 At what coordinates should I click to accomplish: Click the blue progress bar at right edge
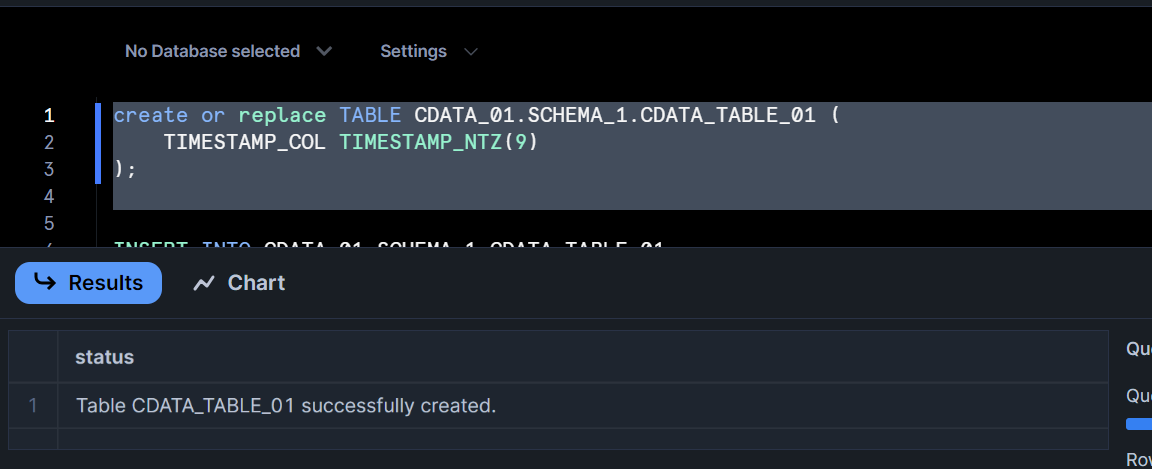pos(1139,424)
